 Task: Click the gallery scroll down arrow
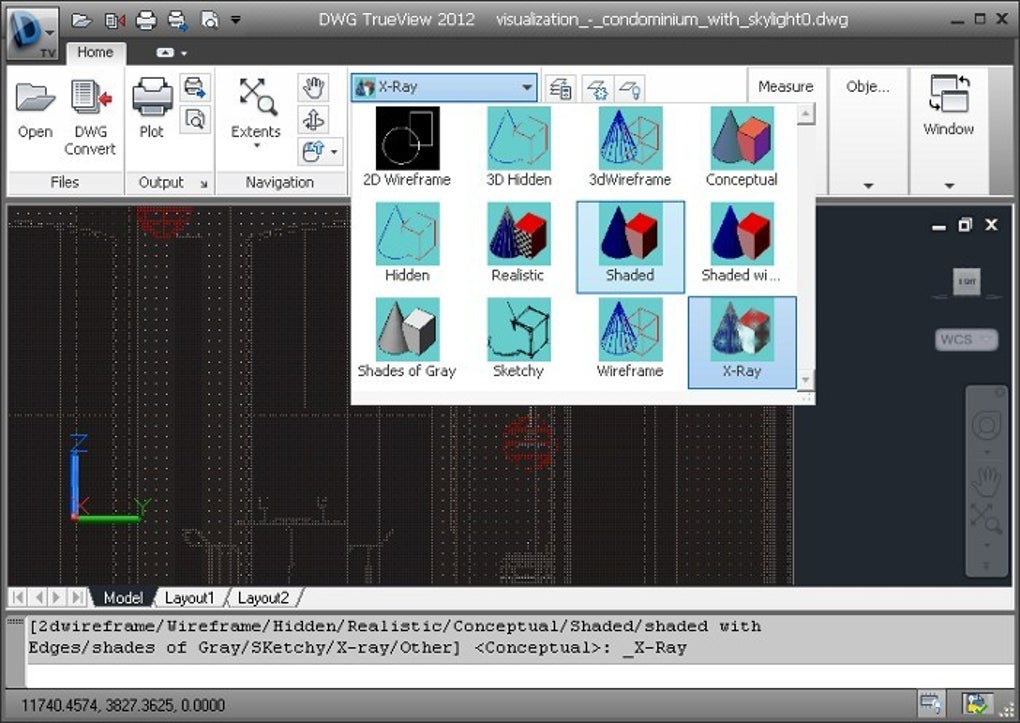point(805,379)
